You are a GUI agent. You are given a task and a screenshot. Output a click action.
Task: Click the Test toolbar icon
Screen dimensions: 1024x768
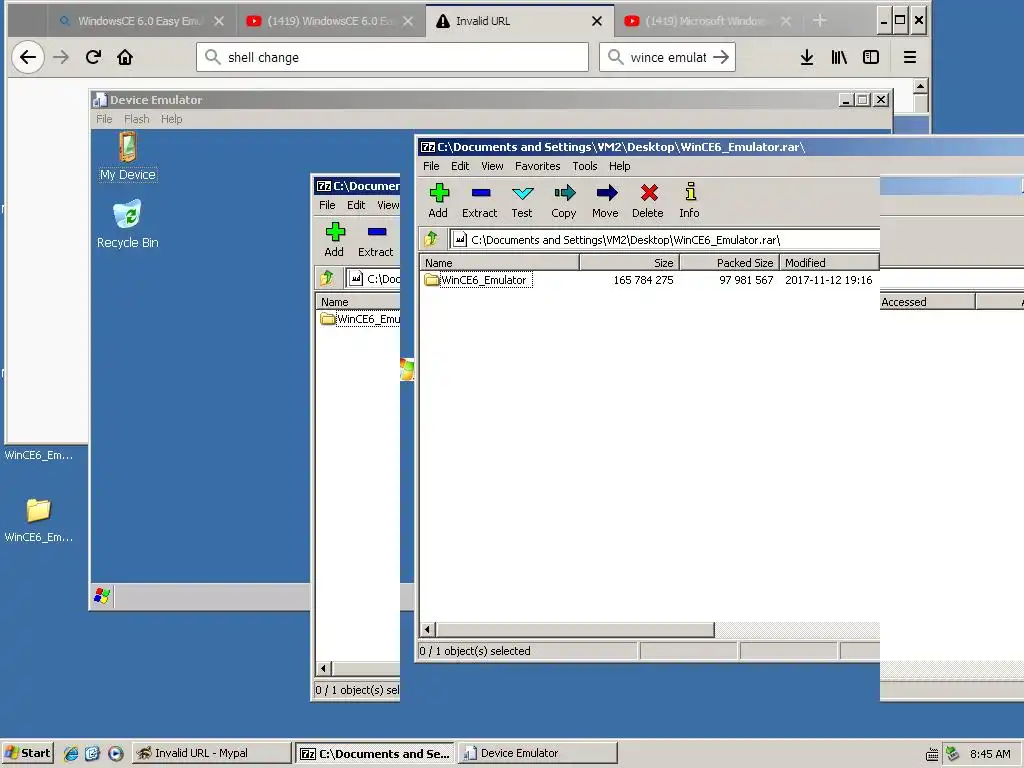[522, 200]
